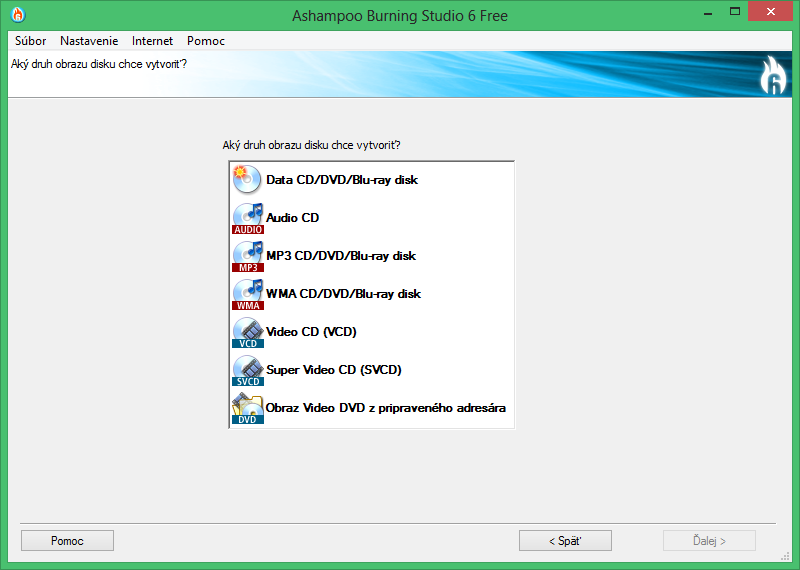Maximize the Ashampoo Burning Studio window
This screenshot has width=800, height=570.
click(735, 12)
